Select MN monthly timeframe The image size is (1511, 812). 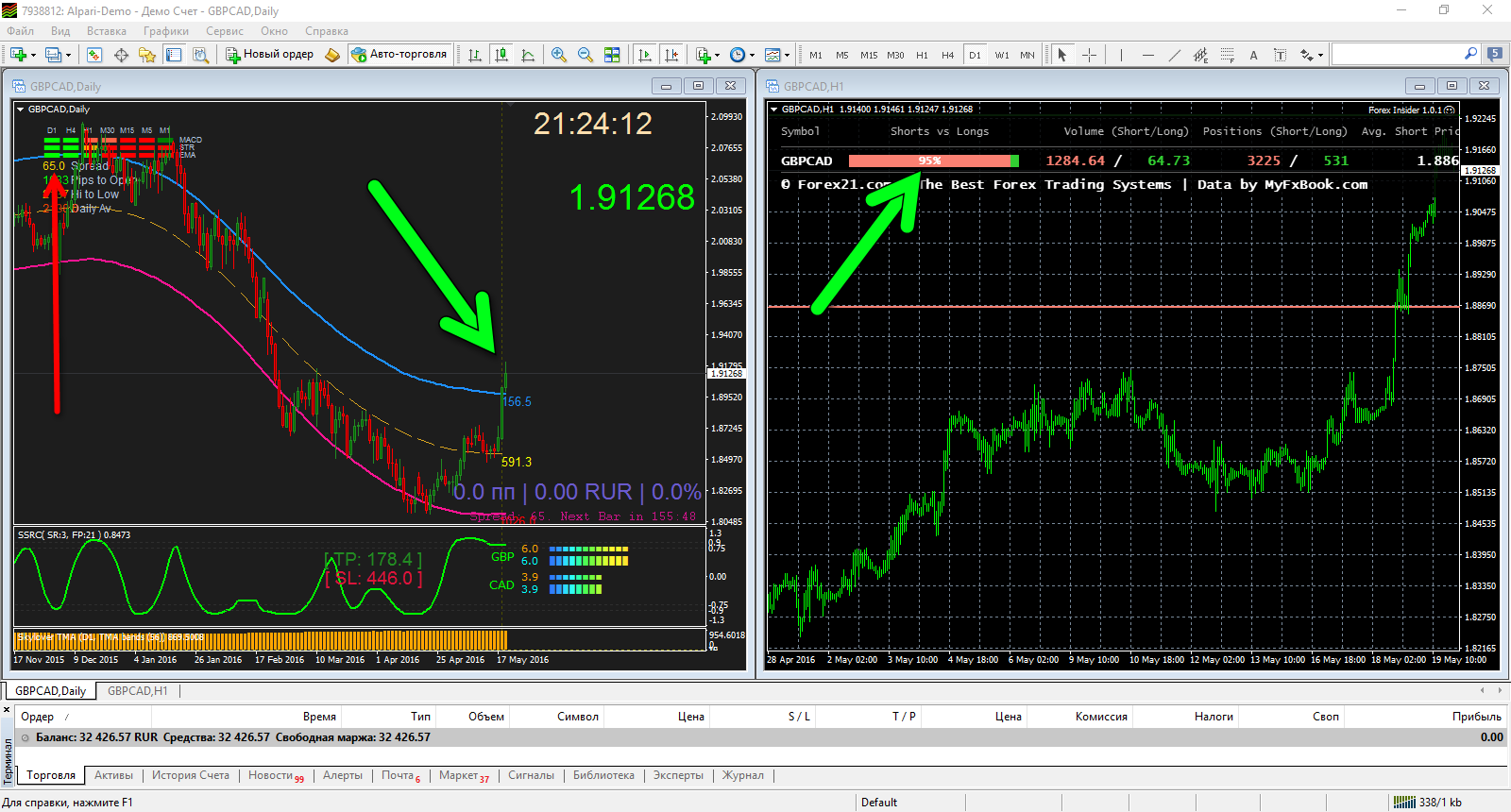click(x=1027, y=55)
